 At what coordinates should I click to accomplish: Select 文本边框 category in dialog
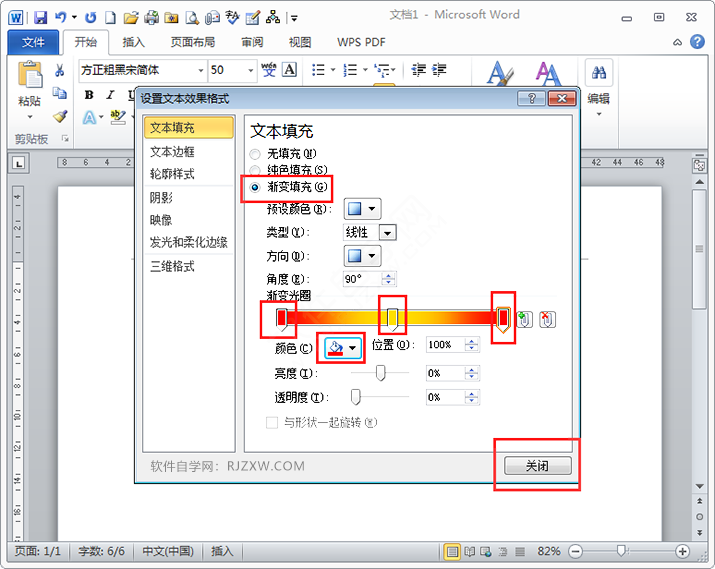pos(189,151)
